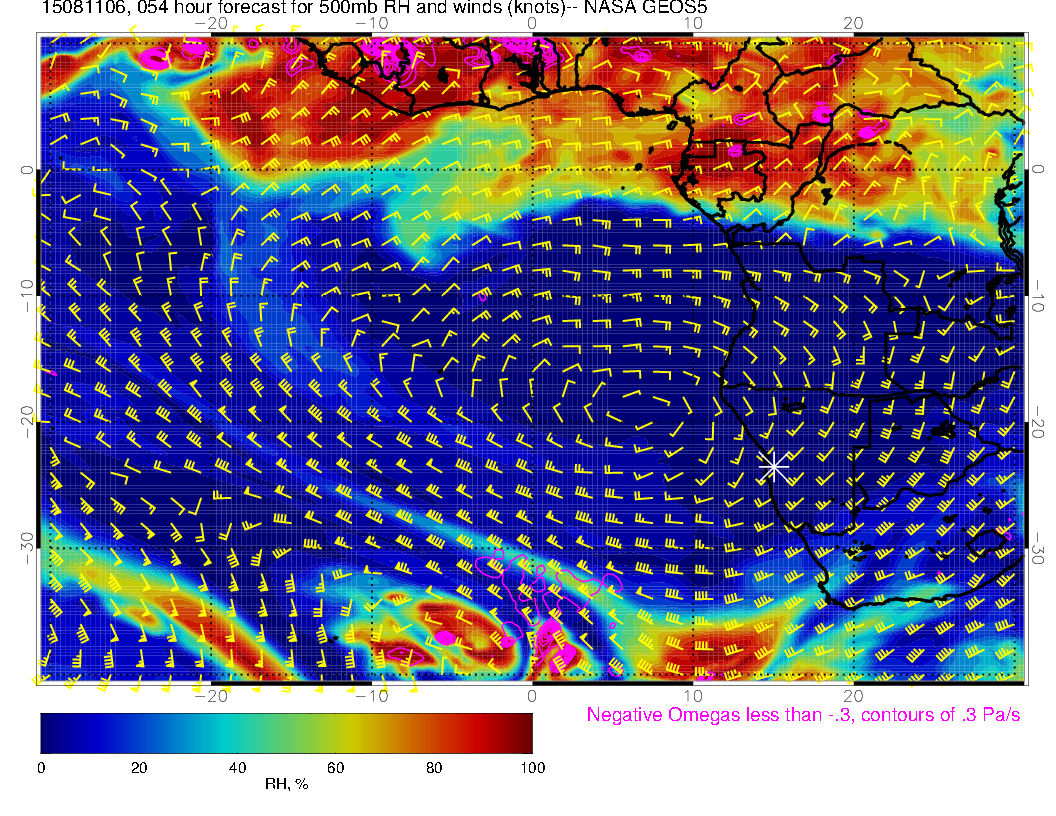
Task: Click the '10' longitude label on the top axis
Action: [693, 24]
